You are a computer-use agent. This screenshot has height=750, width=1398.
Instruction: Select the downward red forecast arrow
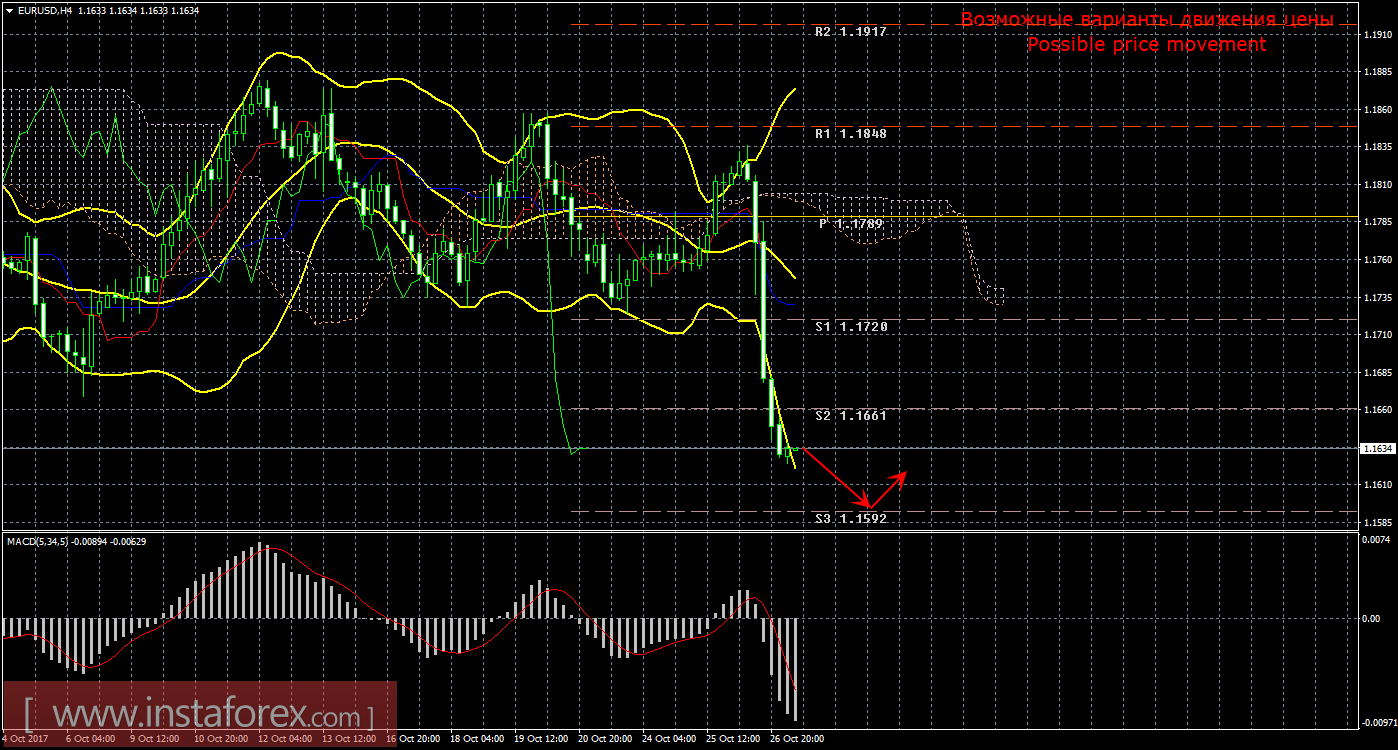pyautogui.click(x=835, y=477)
